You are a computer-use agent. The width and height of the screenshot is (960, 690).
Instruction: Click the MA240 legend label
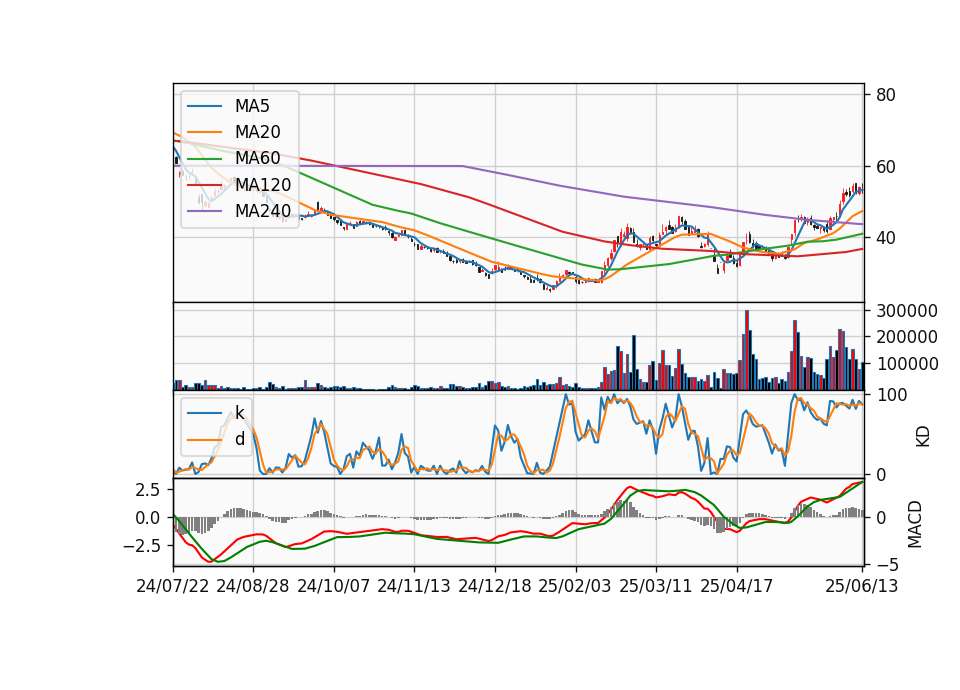[263, 211]
